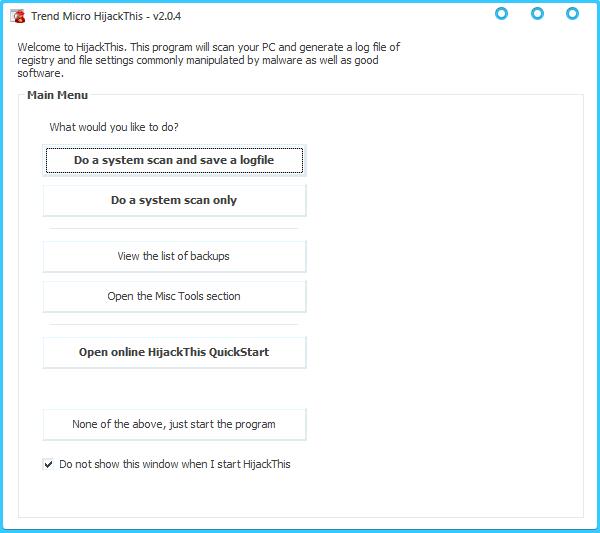Click the 'Welcome to HijackThis' description text
600x533 pixels.
(x=209, y=60)
